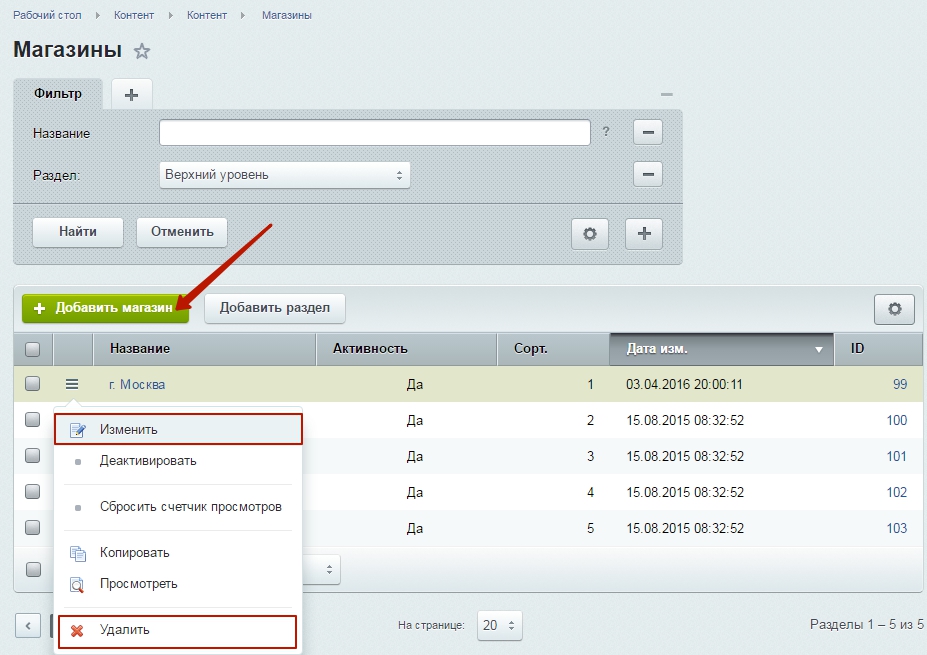Screen dimensions: 927x655
Task: Click the favorites star next to Магазины
Action: (x=142, y=51)
